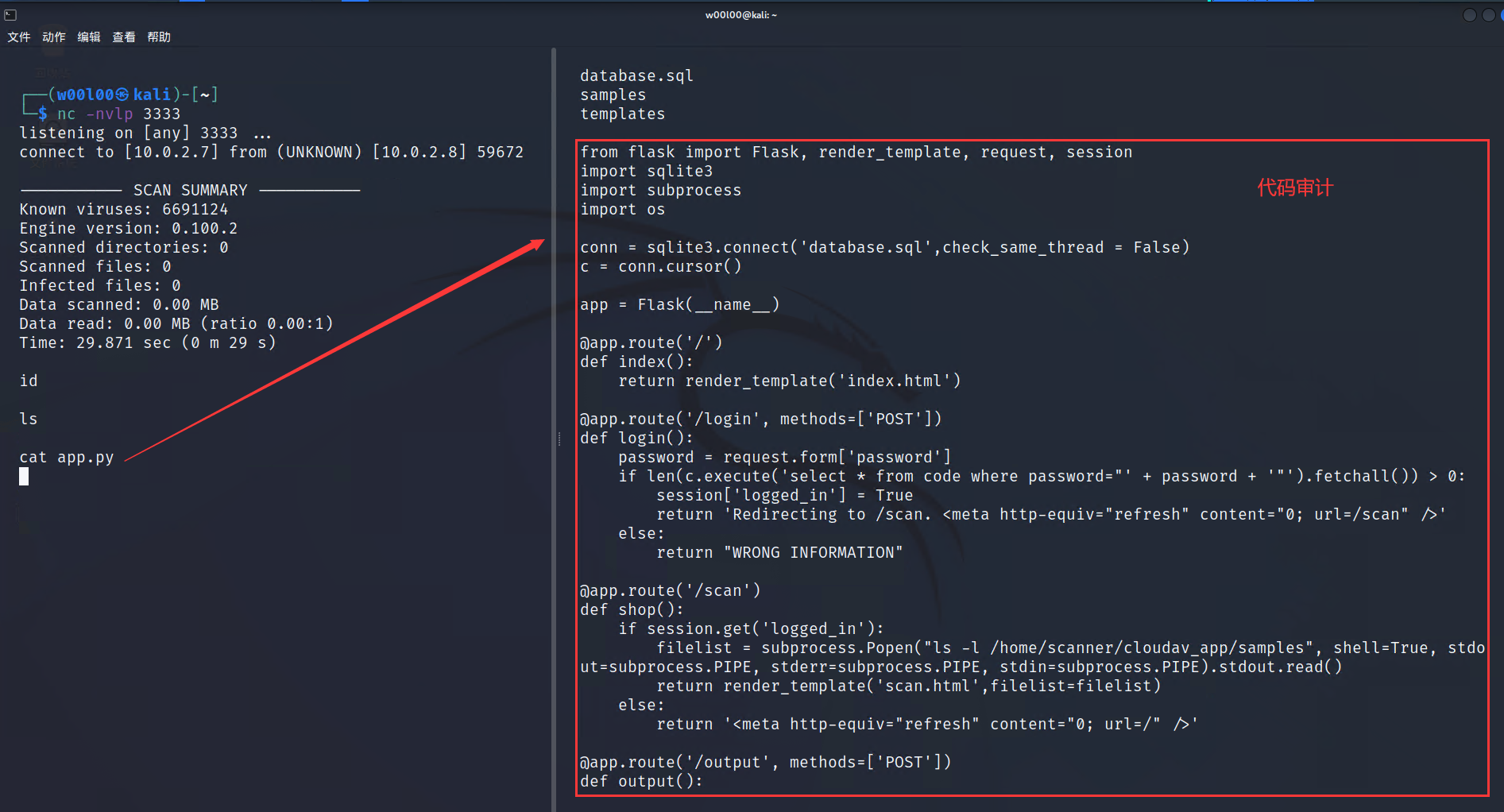Click the 'Infected files: 0' line
The width and height of the screenshot is (1504, 812).
point(99,285)
